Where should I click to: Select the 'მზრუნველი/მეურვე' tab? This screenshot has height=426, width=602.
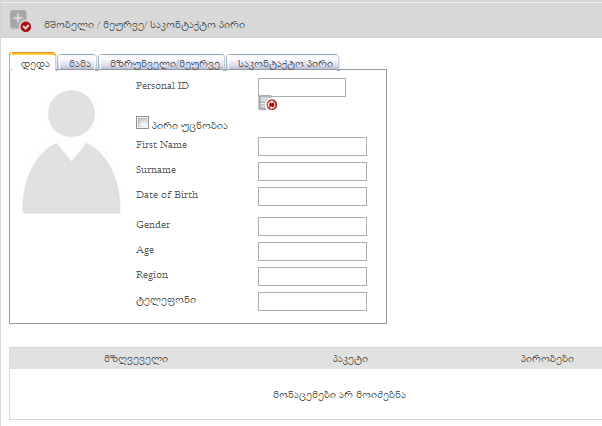click(x=161, y=63)
